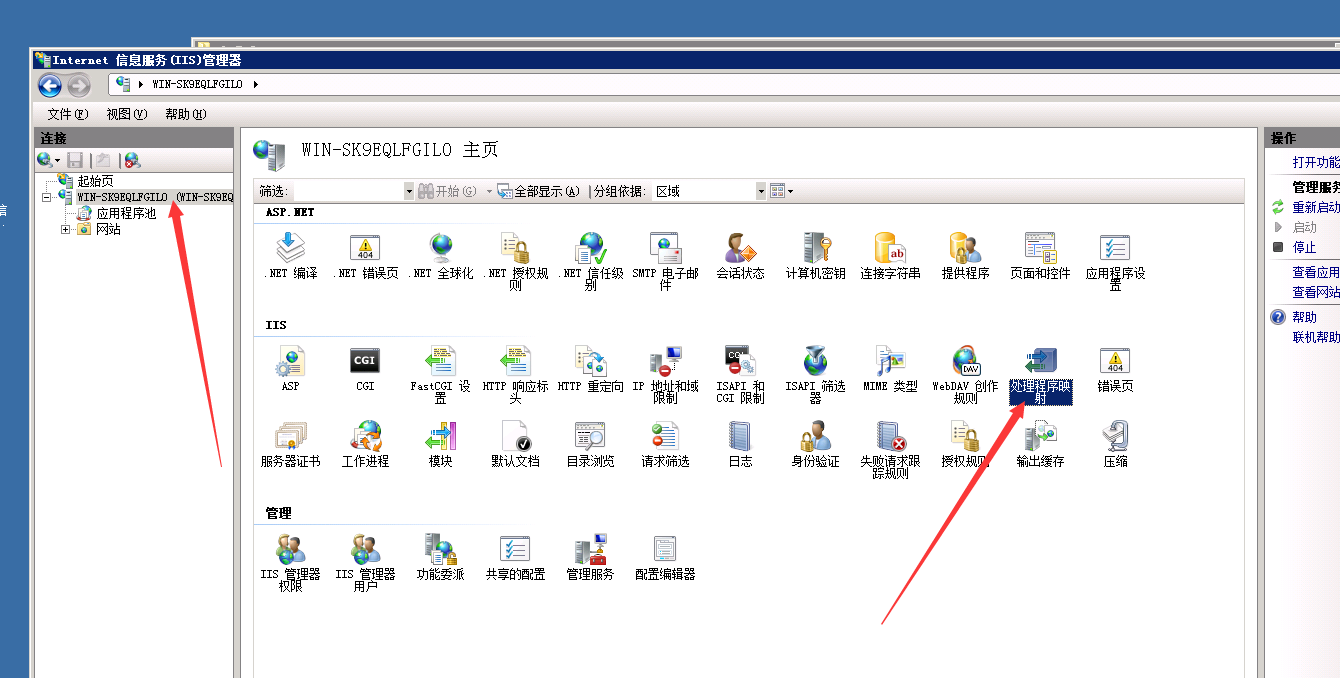1340x678 pixels.
Task: Select 应用程序池 in the connections tree
Action: [x=126, y=213]
